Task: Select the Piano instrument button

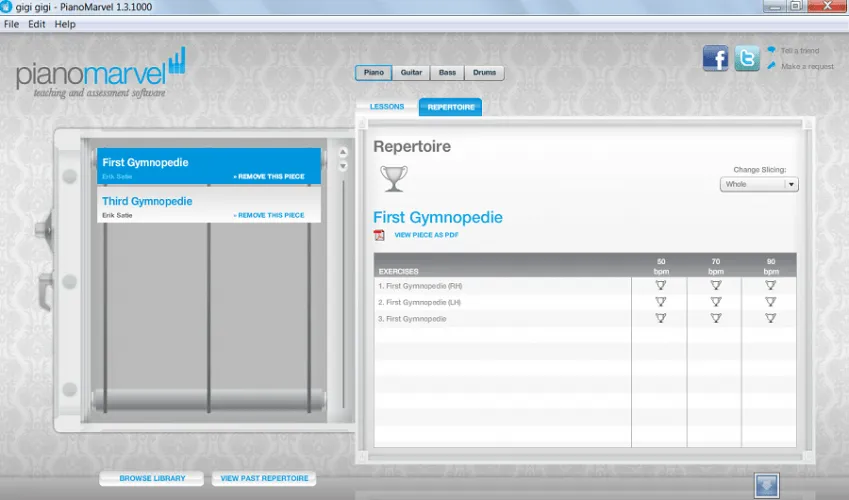Action: click(374, 73)
